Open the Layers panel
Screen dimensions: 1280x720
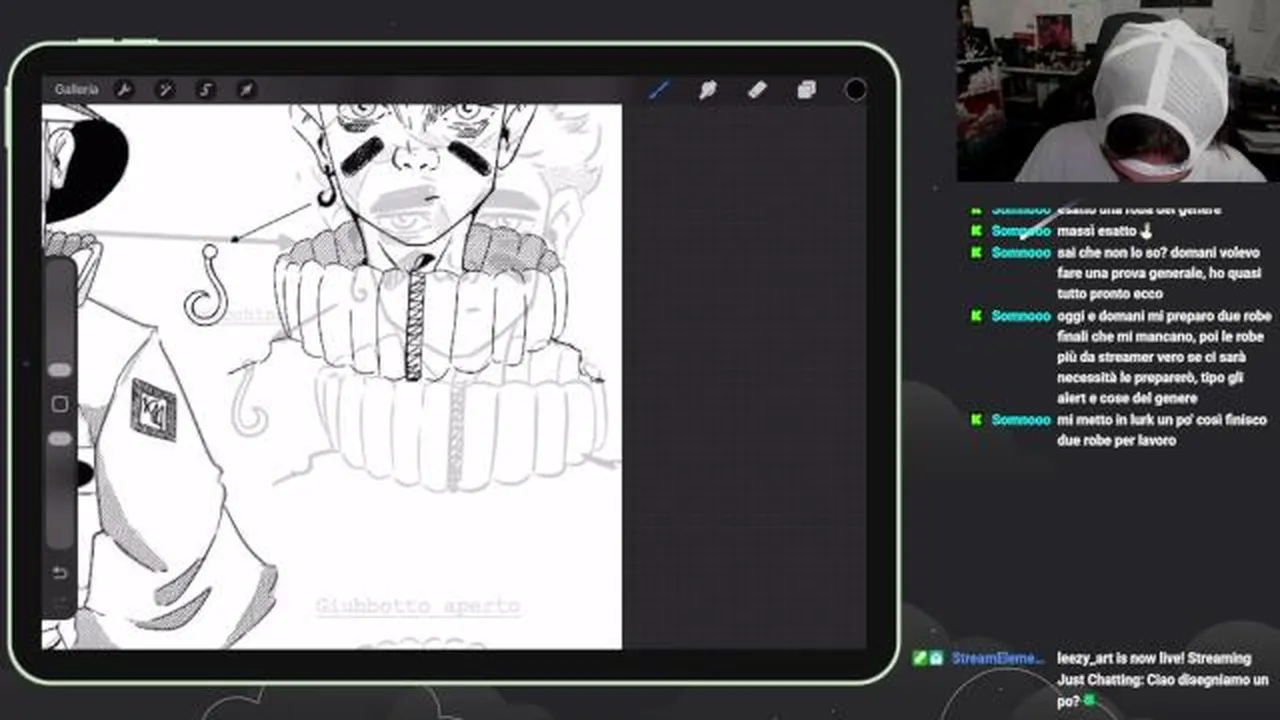pyautogui.click(x=806, y=90)
